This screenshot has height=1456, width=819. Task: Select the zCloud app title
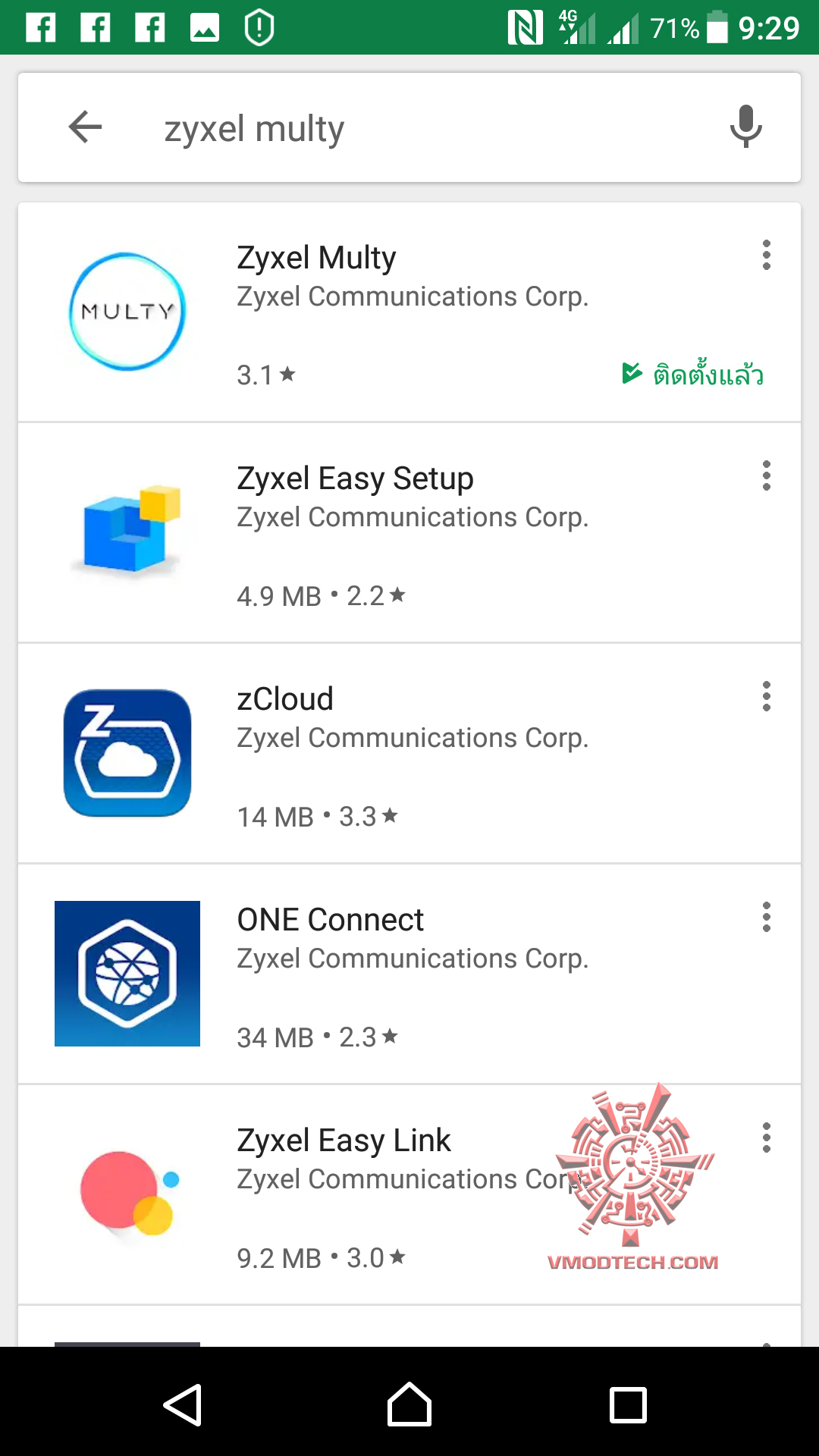coord(285,699)
